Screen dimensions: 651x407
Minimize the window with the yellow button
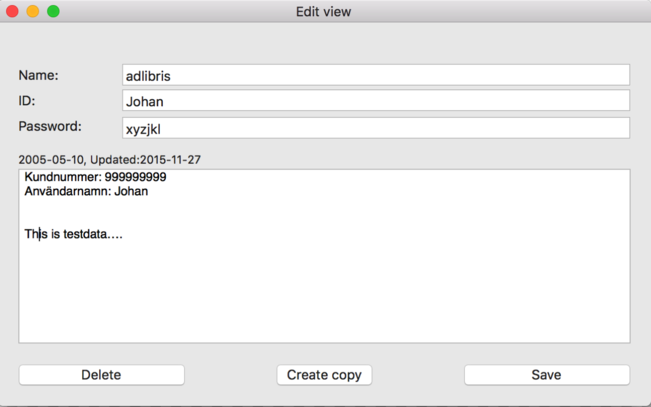point(33,12)
